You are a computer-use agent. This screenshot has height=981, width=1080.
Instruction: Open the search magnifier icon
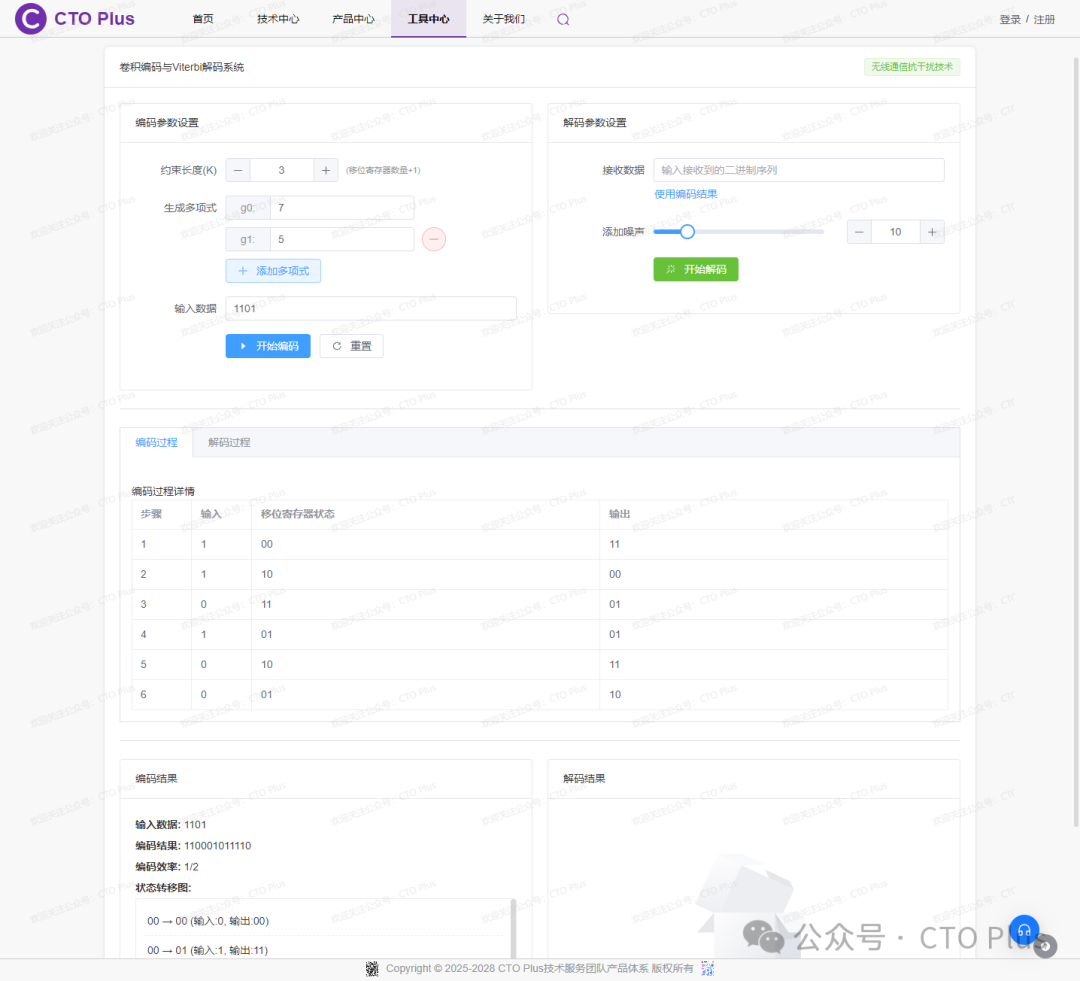(563, 19)
